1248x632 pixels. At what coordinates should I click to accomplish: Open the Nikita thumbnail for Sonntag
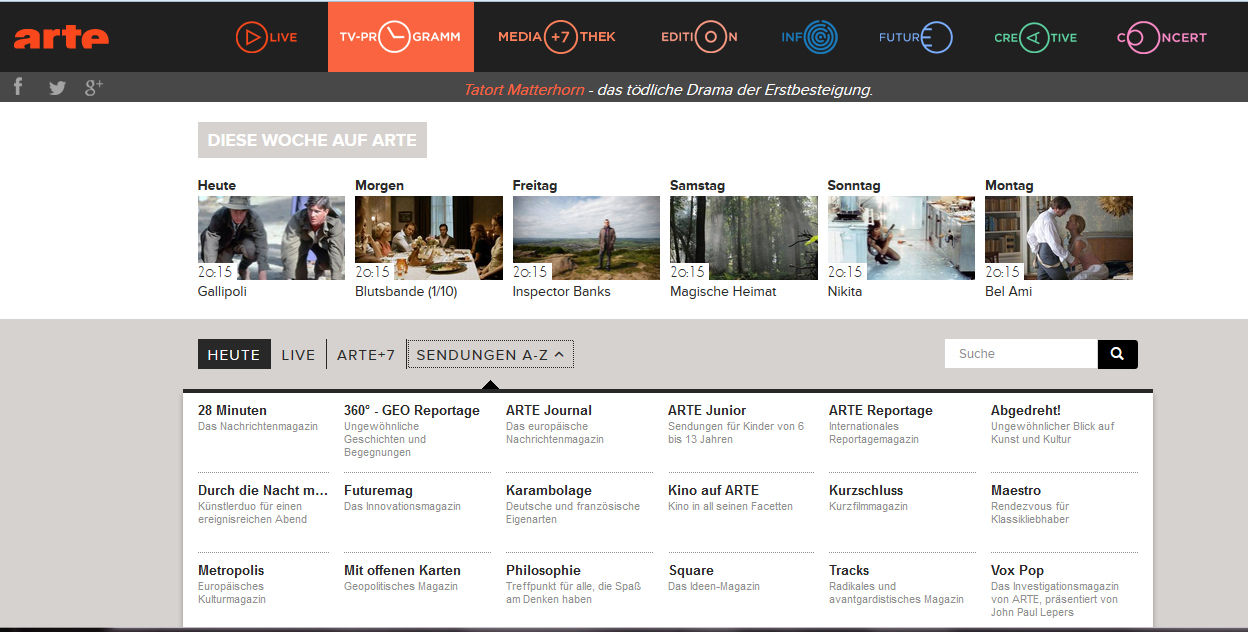[x=901, y=238]
